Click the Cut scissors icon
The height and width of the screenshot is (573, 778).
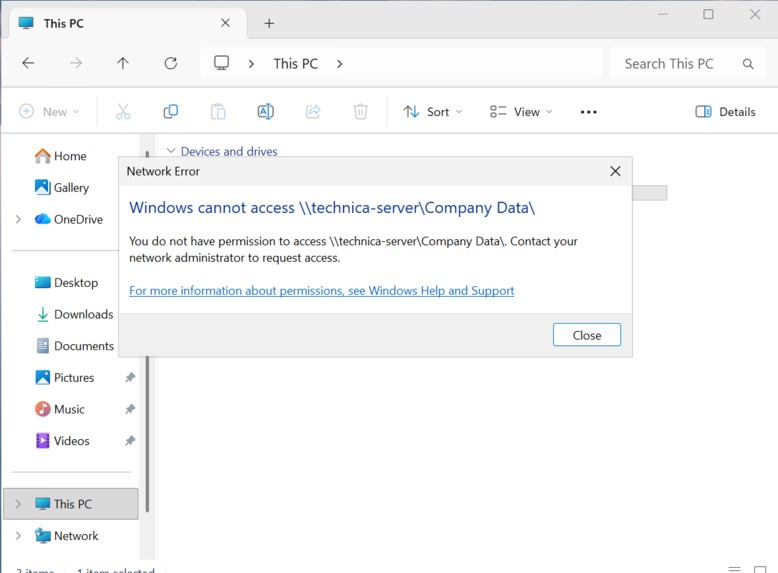[123, 112]
